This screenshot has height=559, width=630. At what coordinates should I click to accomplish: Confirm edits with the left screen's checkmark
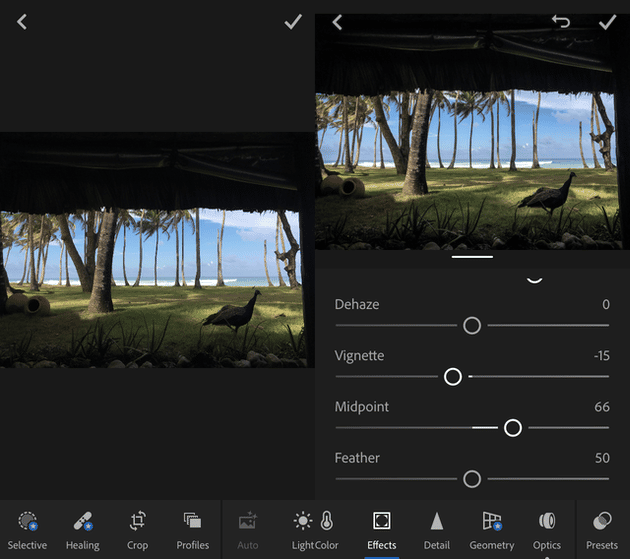click(x=293, y=22)
